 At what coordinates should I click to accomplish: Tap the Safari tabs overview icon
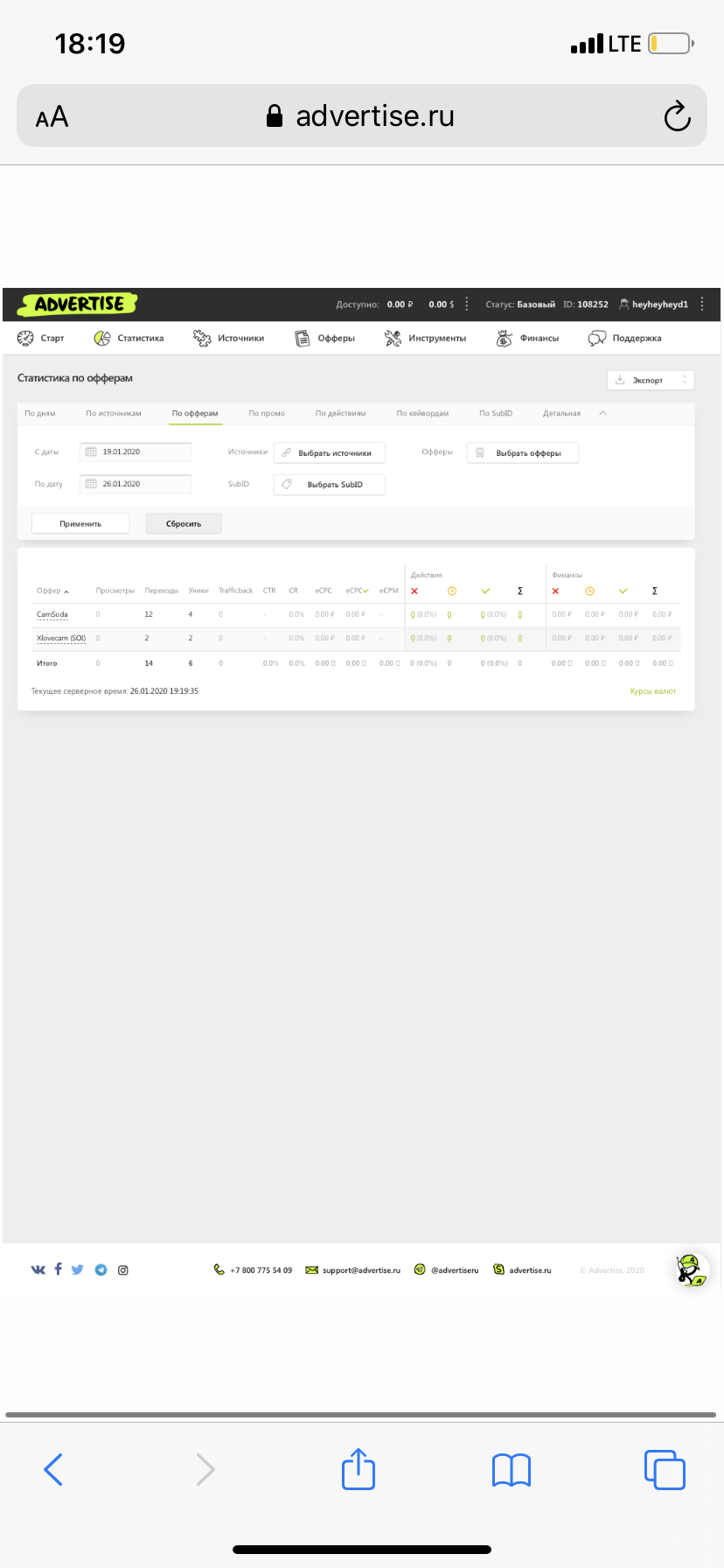coord(665,1469)
